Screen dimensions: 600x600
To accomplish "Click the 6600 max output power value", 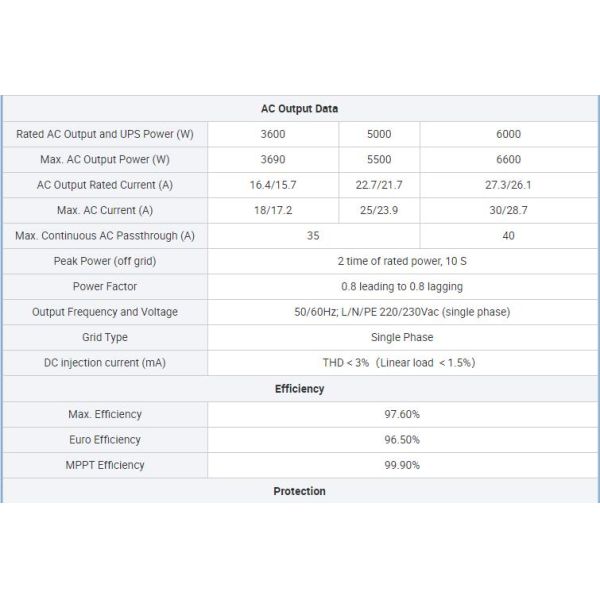I will pyautogui.click(x=508, y=159).
